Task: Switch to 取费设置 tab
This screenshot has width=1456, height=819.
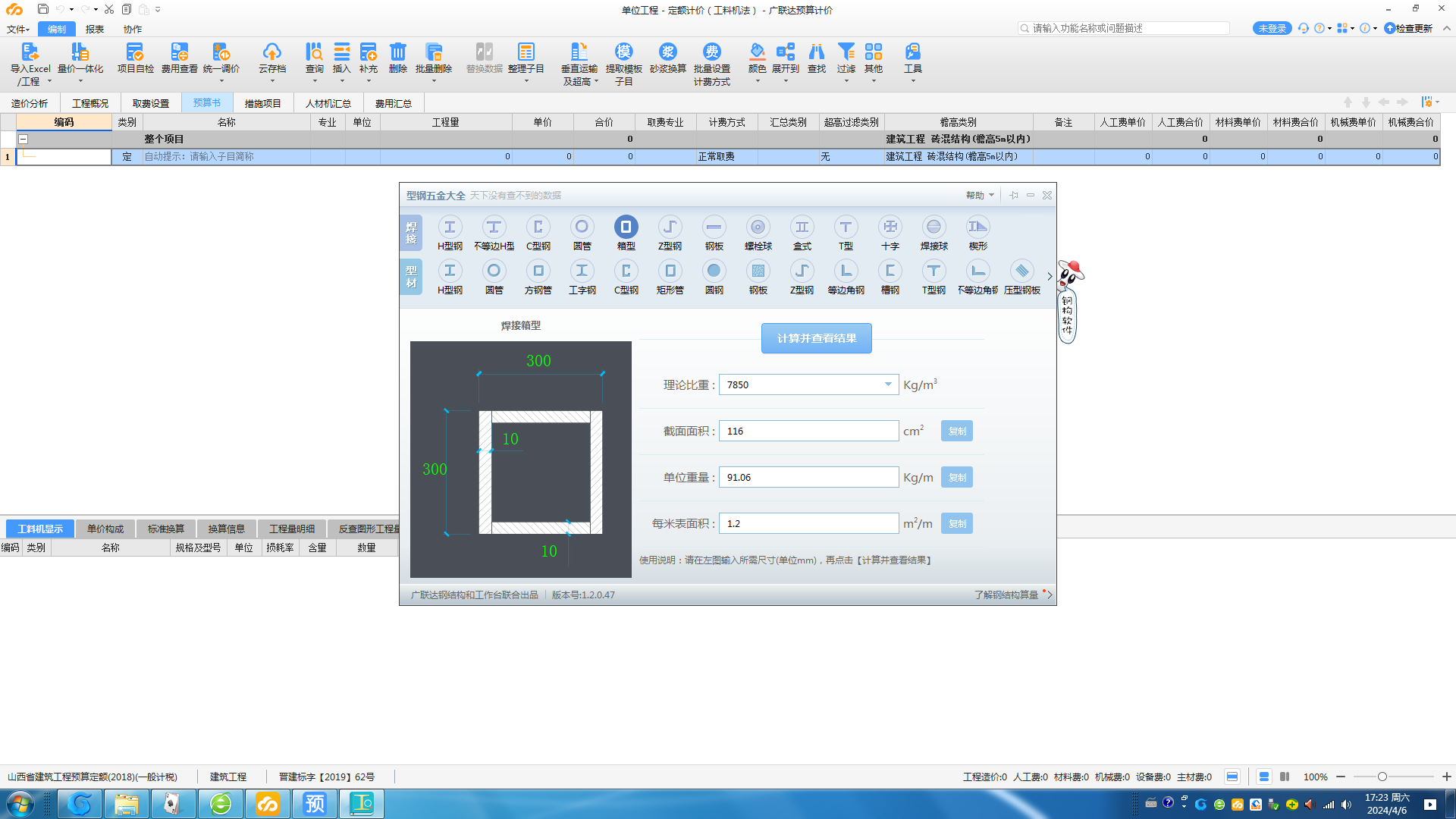Action: click(x=151, y=103)
